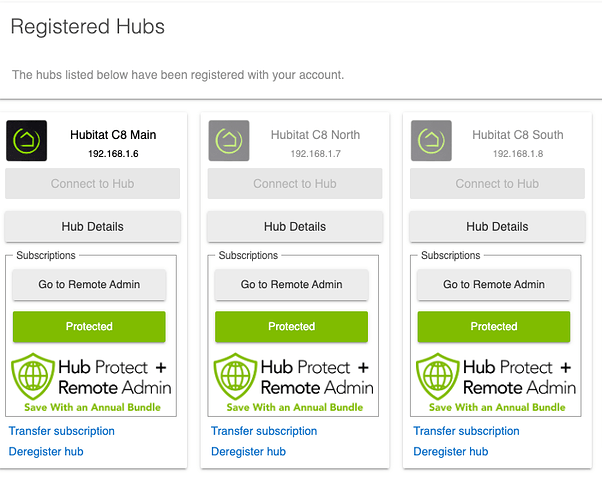Click Transfer subscription under C8 Main
Viewport: 602px width, 500px height.
click(x=62, y=431)
